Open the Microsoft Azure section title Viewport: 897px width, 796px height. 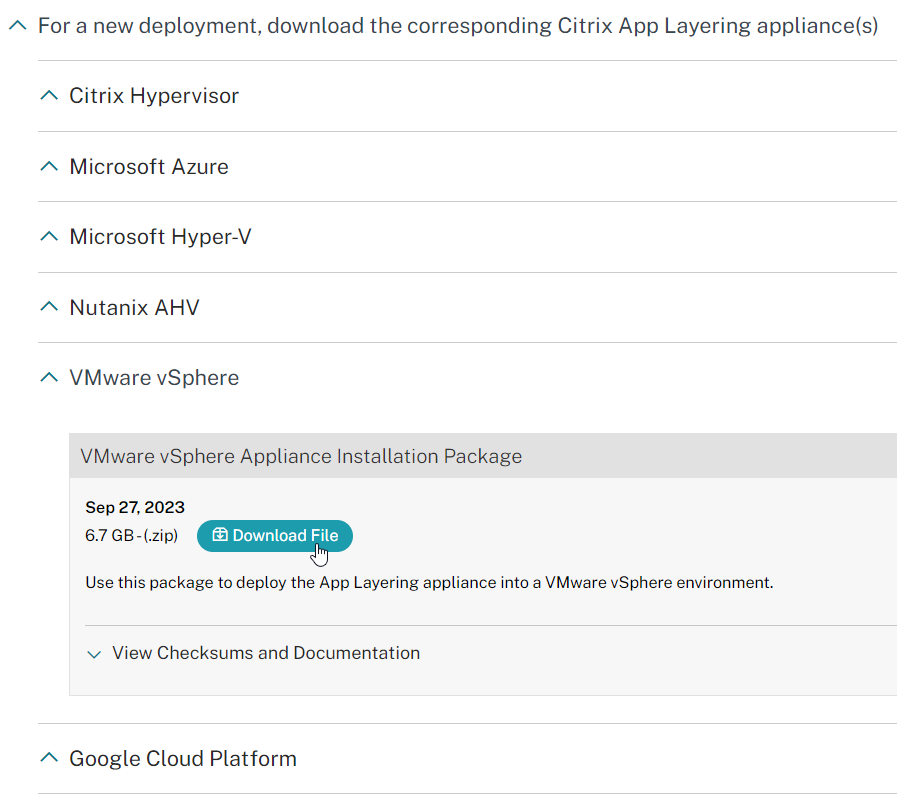(x=149, y=167)
